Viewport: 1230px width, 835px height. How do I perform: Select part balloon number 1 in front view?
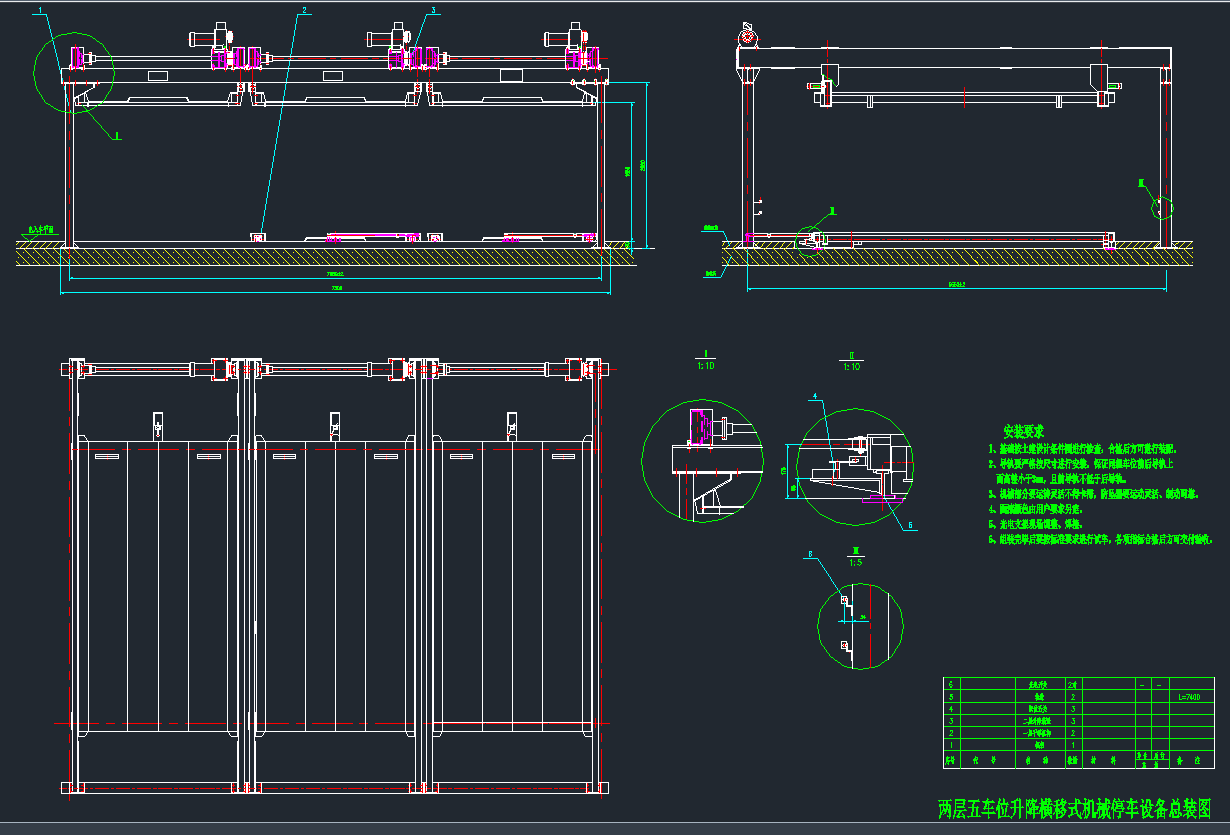tap(40, 11)
